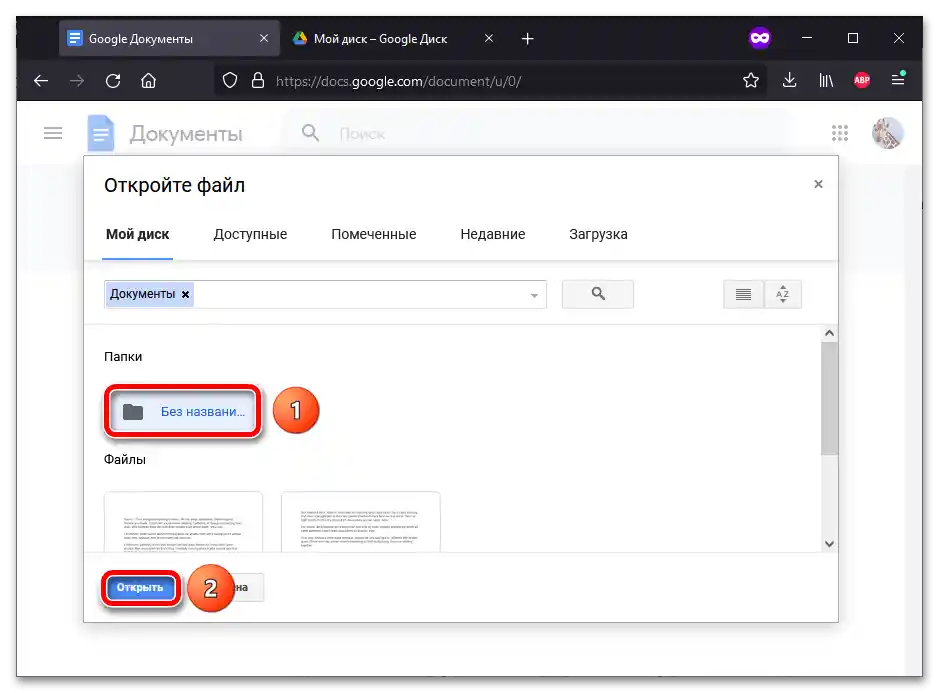Switch to the Недавние tab
The width and height of the screenshot is (939, 693).
pyautogui.click(x=493, y=234)
